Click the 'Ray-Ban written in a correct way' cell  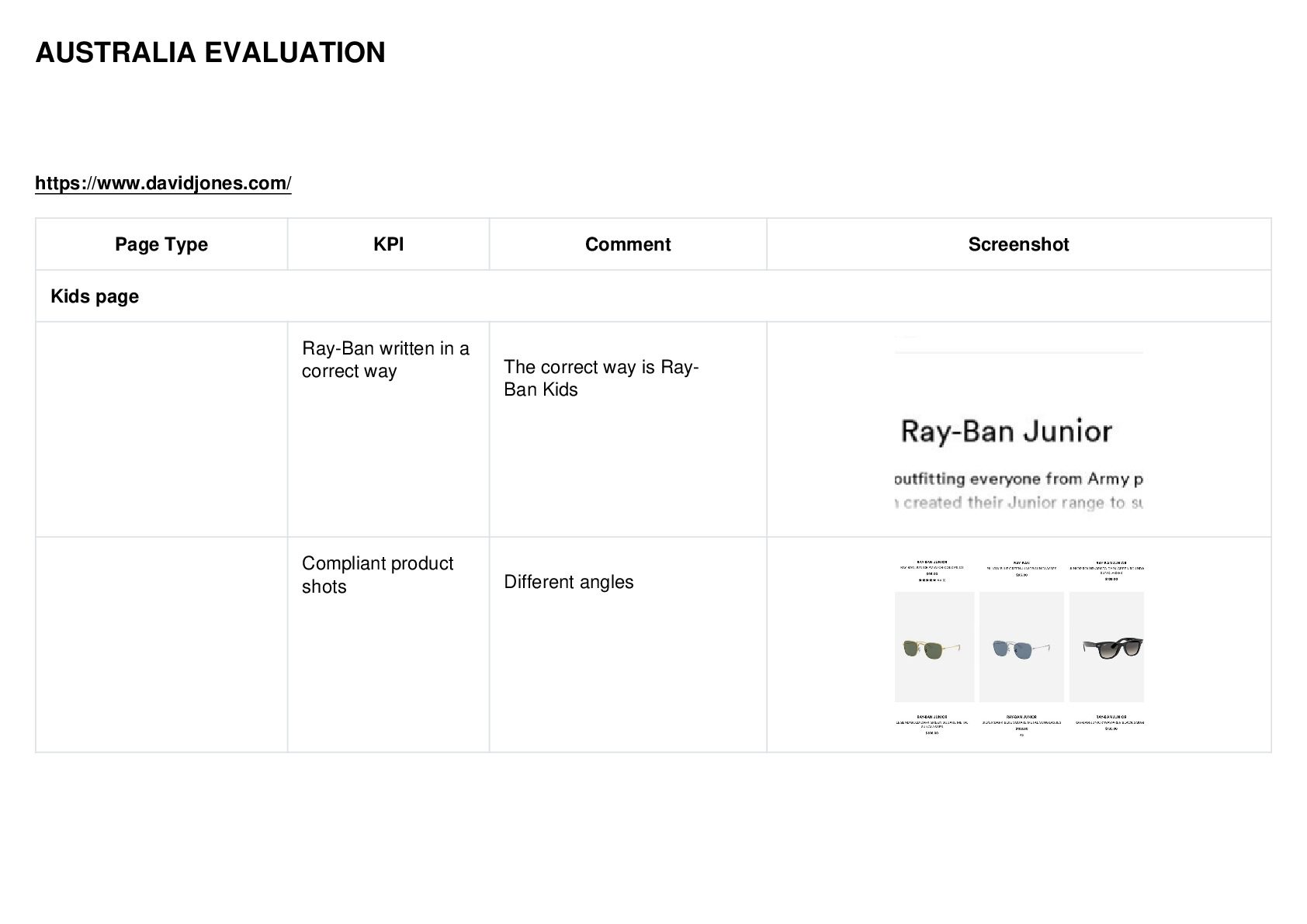[x=388, y=429]
